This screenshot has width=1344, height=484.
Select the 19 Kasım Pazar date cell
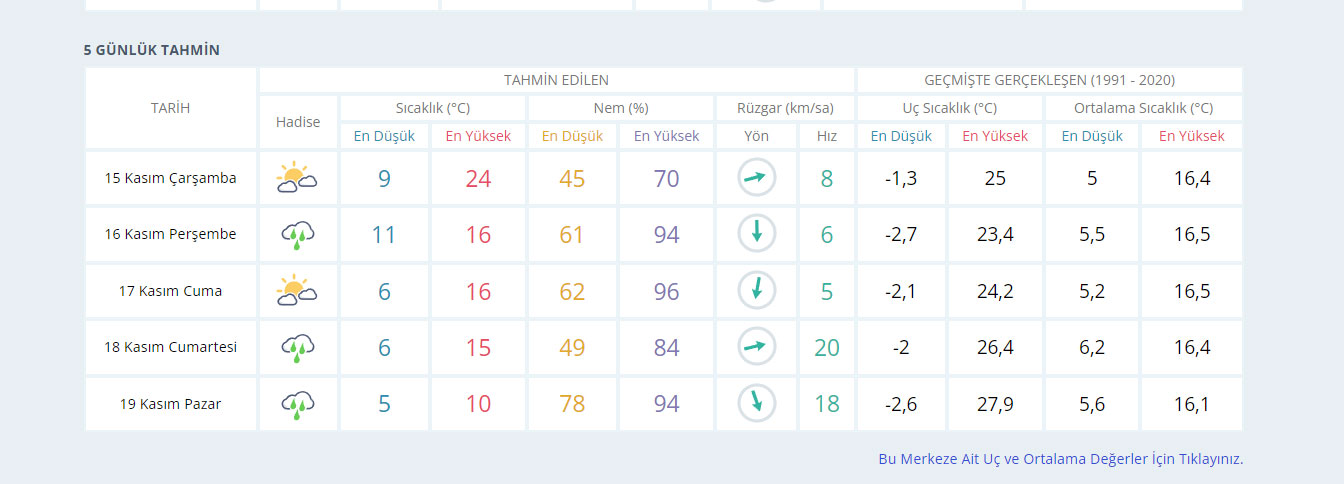coord(171,404)
